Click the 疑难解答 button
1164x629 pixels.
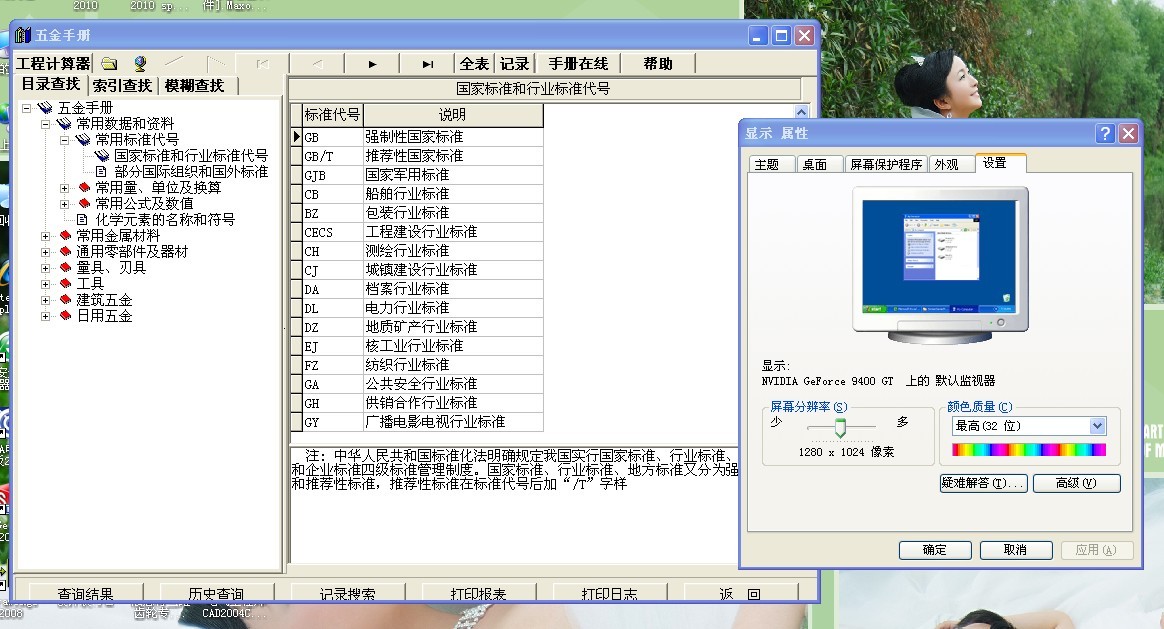pyautogui.click(x=984, y=483)
